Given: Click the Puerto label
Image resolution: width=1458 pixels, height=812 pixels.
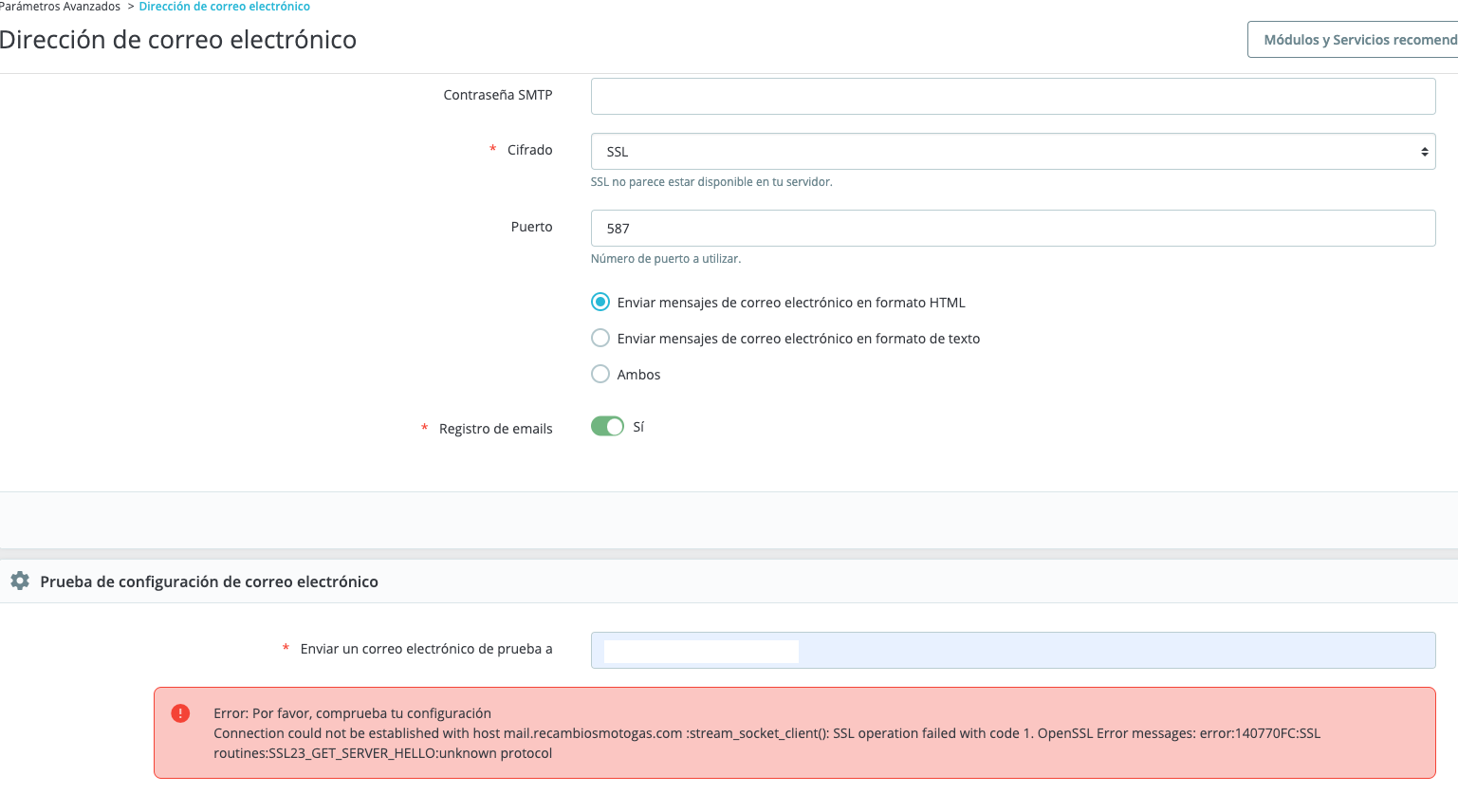Looking at the screenshot, I should tap(531, 227).
